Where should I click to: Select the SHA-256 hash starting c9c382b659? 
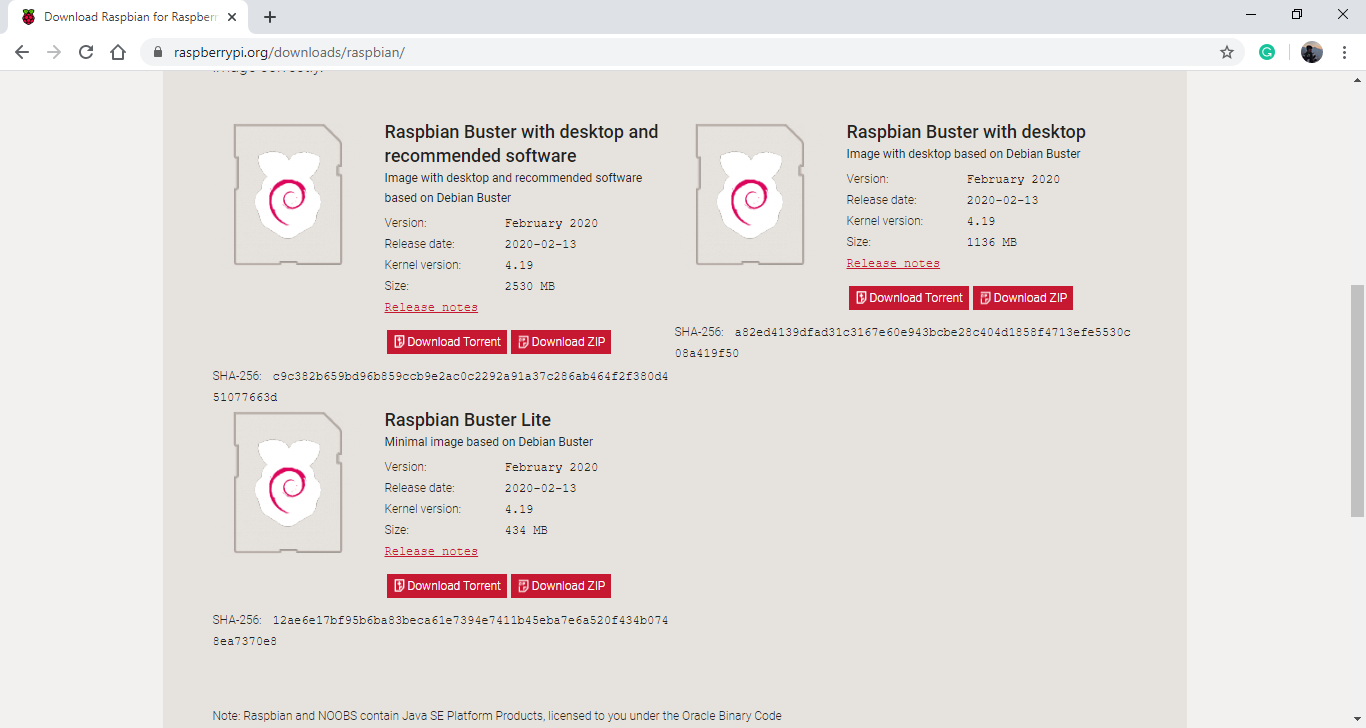pos(440,387)
